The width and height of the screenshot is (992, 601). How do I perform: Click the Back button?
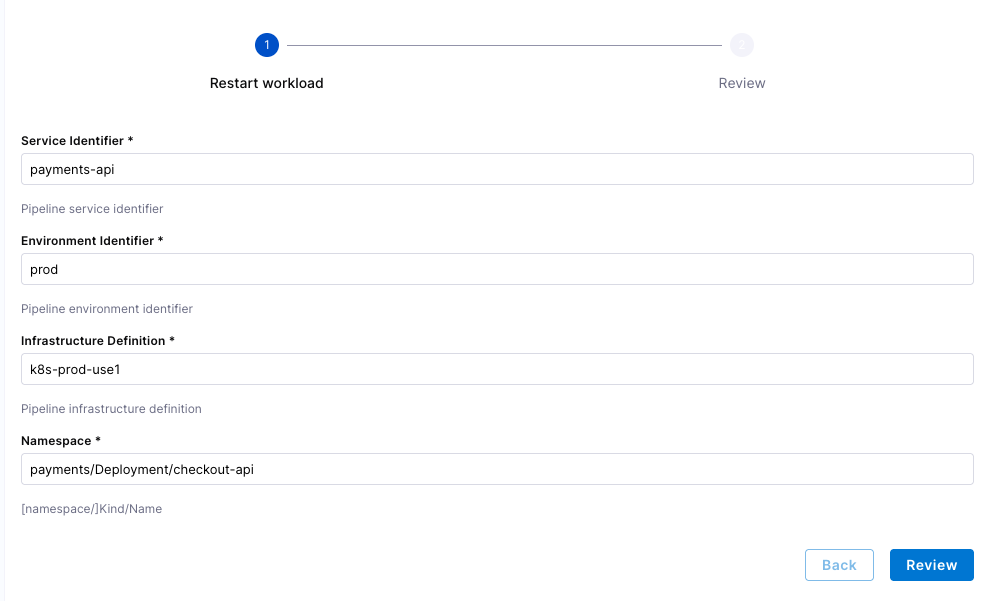[x=839, y=564]
